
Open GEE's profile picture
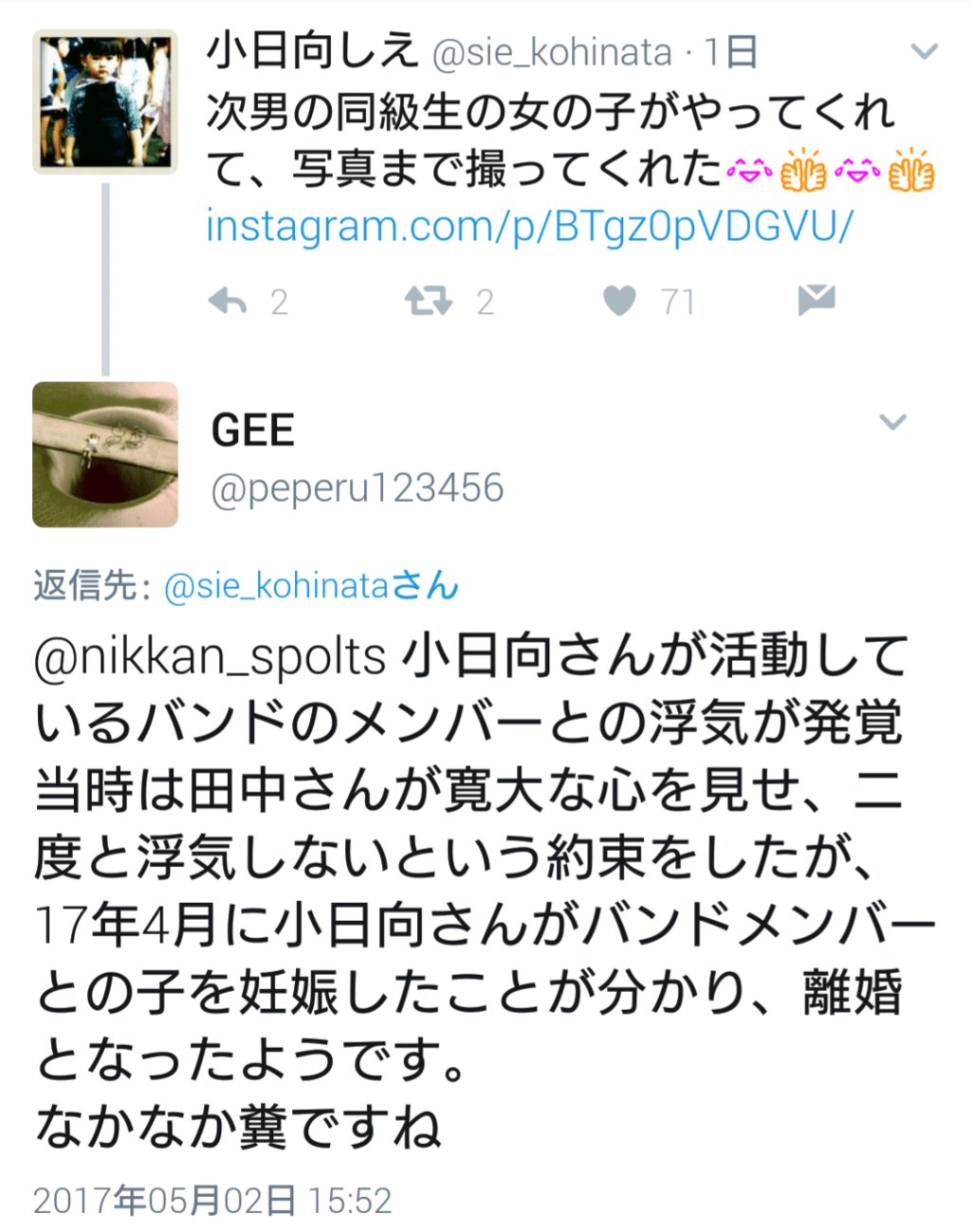click(x=105, y=454)
